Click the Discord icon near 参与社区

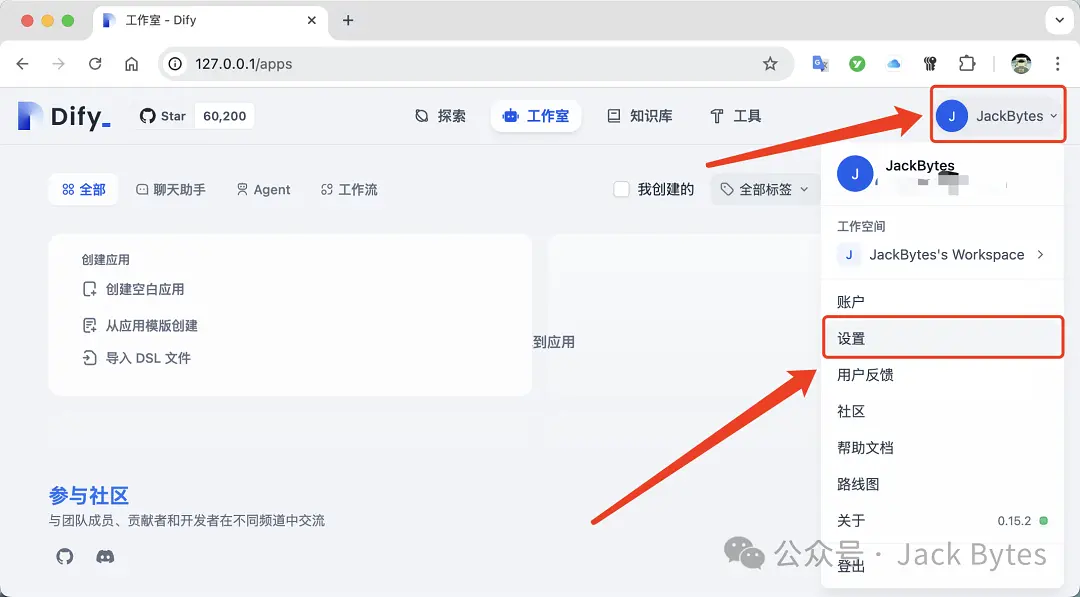pyautogui.click(x=105, y=557)
